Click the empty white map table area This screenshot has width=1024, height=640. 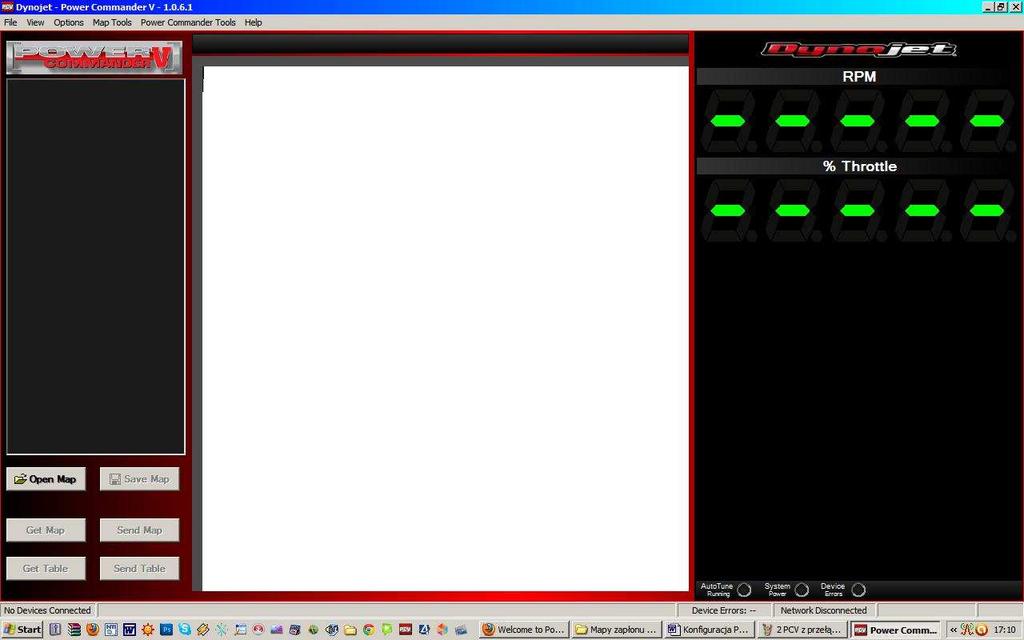[445, 328]
